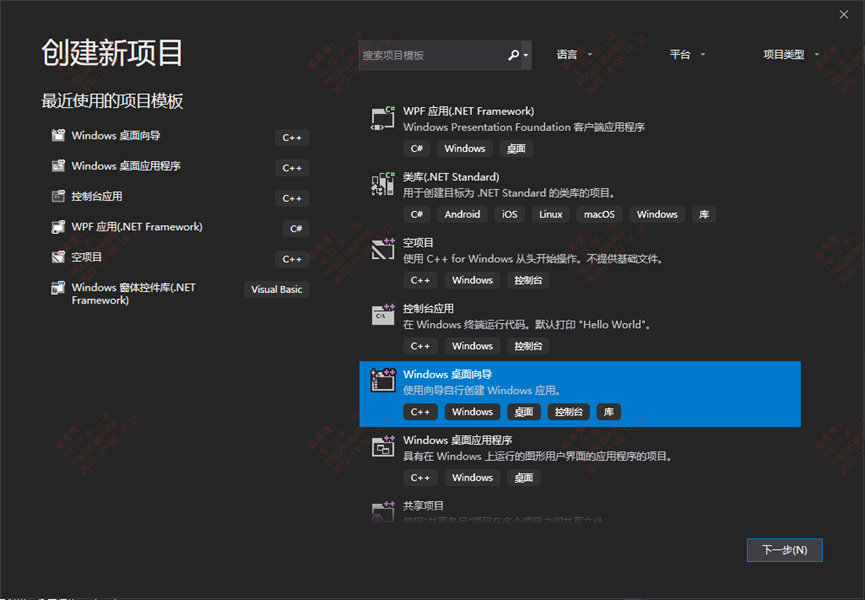Expand the search box dropdown arrow
This screenshot has width=865, height=600.
pyautogui.click(x=526, y=55)
